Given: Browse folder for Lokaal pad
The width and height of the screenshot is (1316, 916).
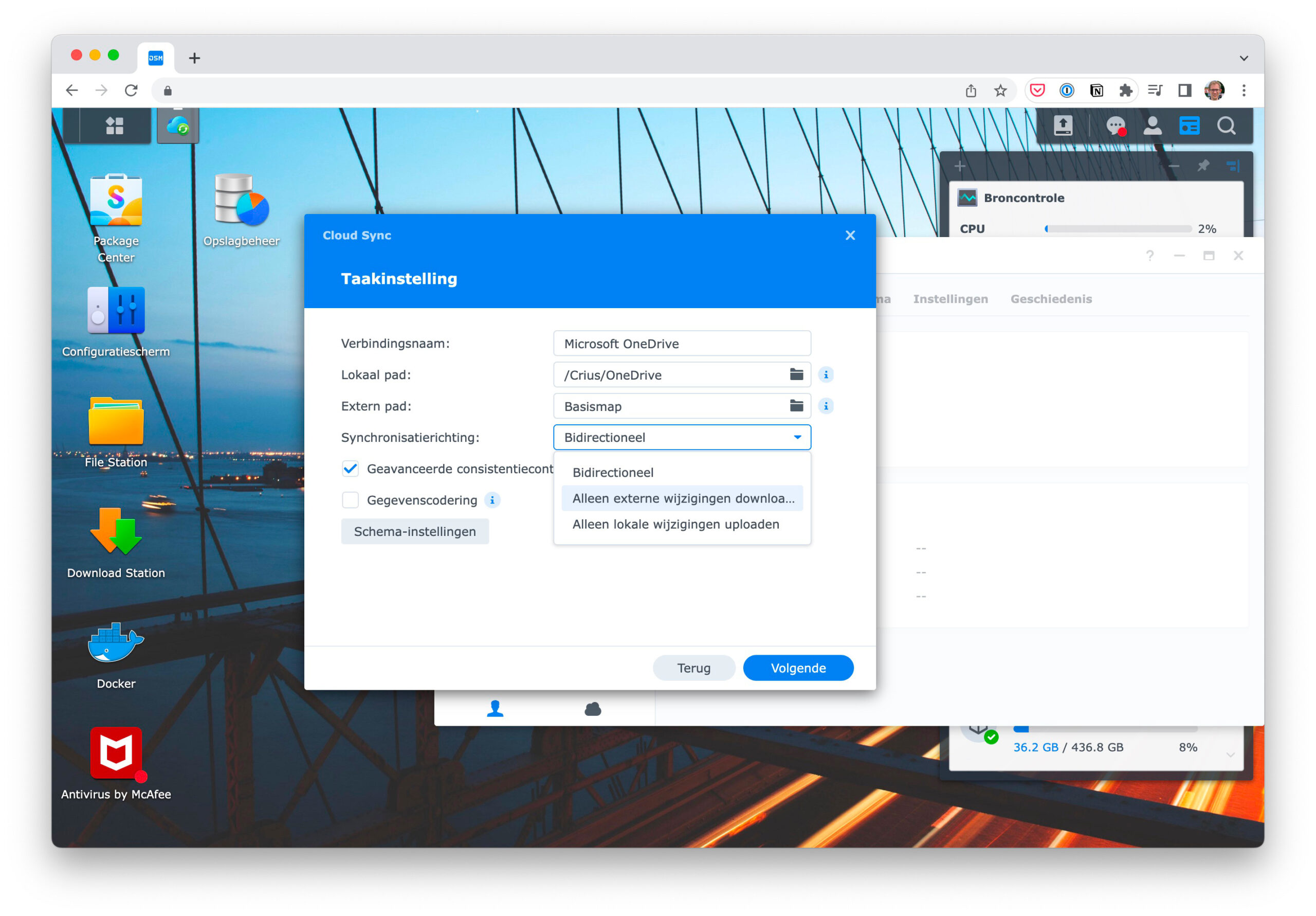Looking at the screenshot, I should click(x=796, y=374).
